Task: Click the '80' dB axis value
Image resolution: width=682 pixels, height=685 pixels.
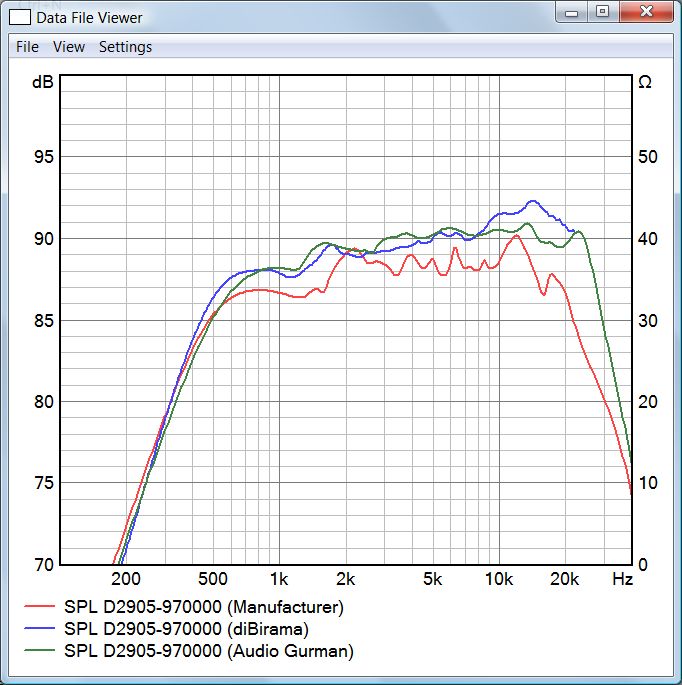Action: [44, 402]
